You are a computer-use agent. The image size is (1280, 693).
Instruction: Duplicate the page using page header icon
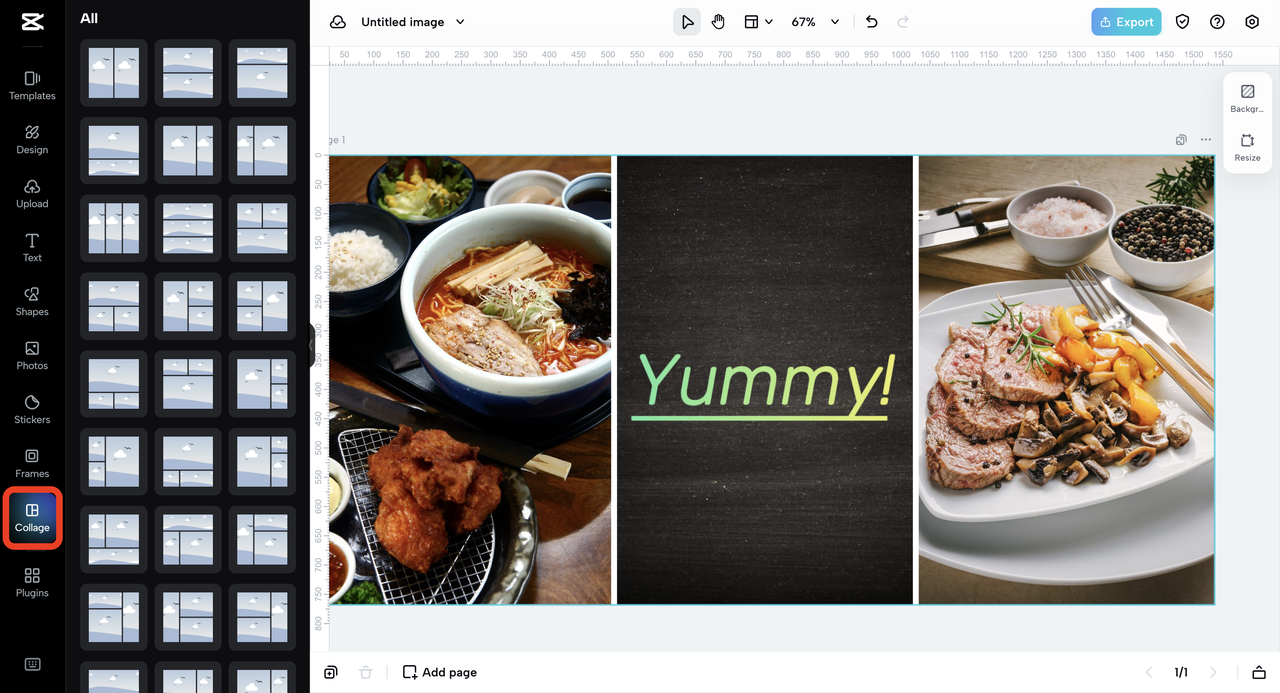(1181, 140)
